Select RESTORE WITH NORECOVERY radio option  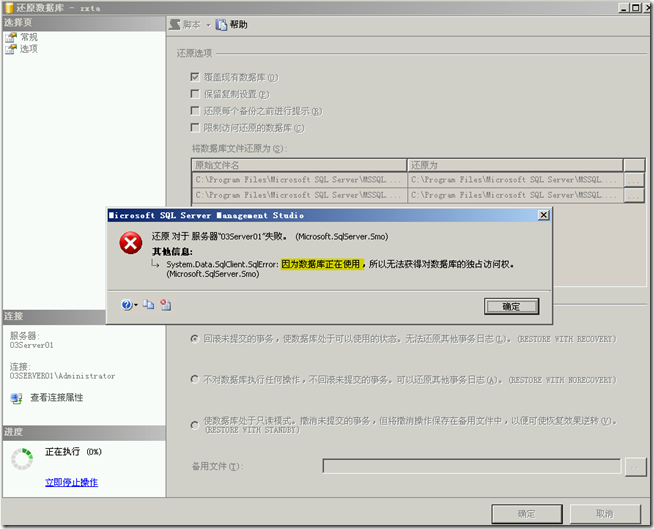(194, 379)
